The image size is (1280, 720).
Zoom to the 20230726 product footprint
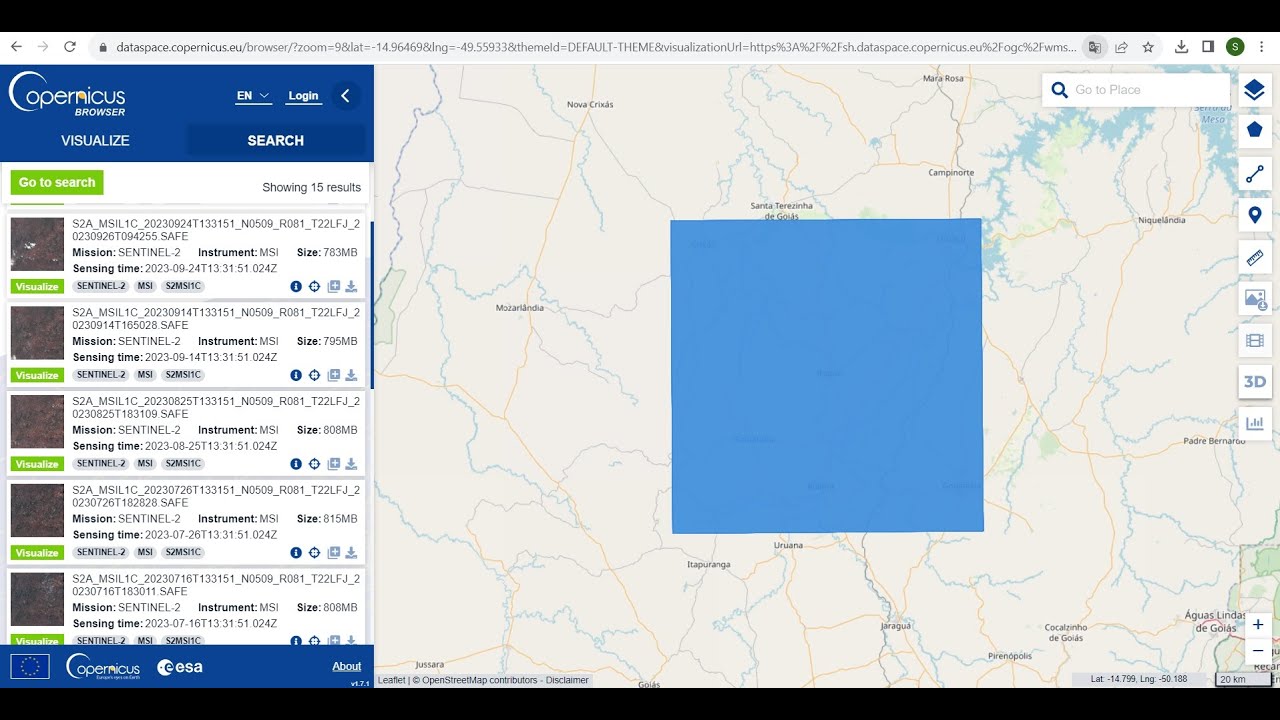tap(314, 553)
